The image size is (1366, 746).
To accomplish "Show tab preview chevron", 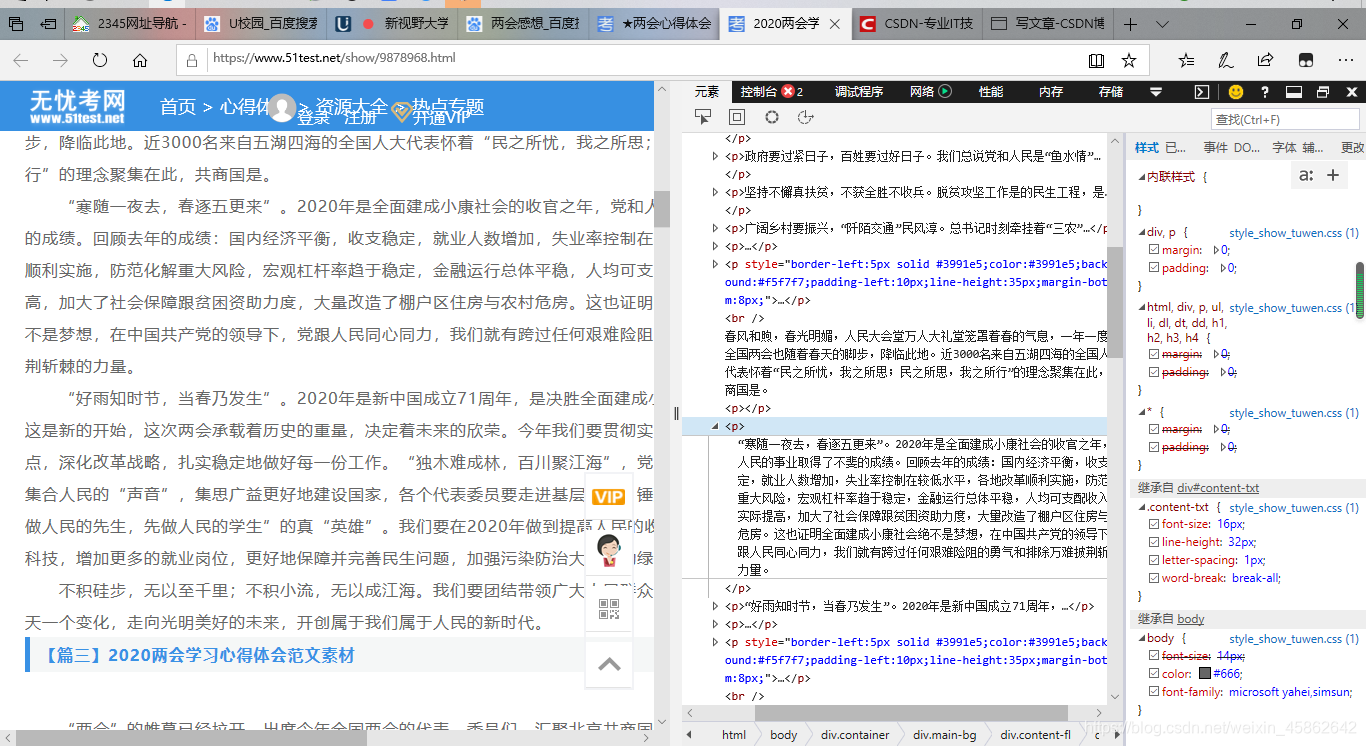I will pyautogui.click(x=1162, y=24).
